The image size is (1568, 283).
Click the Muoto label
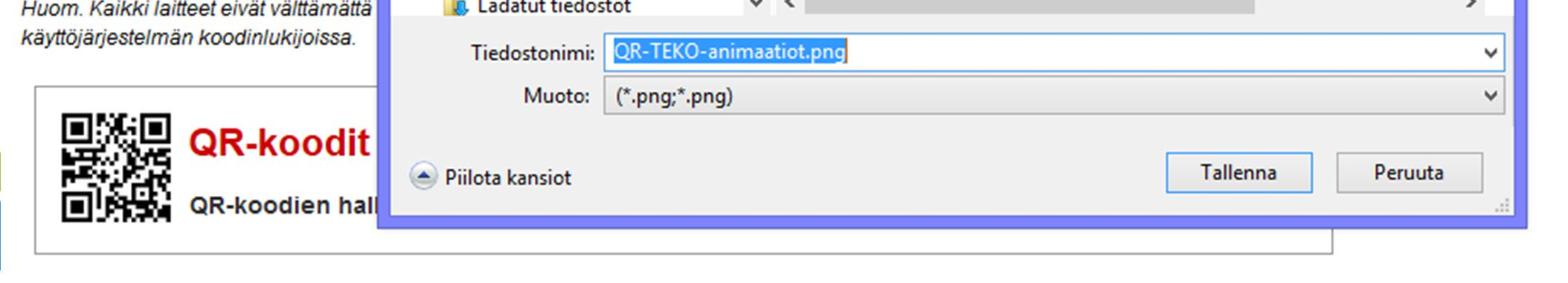pyautogui.click(x=556, y=96)
